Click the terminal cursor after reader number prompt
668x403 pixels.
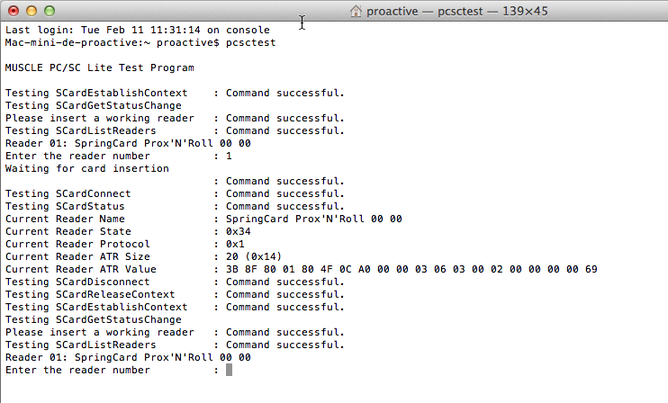point(229,370)
